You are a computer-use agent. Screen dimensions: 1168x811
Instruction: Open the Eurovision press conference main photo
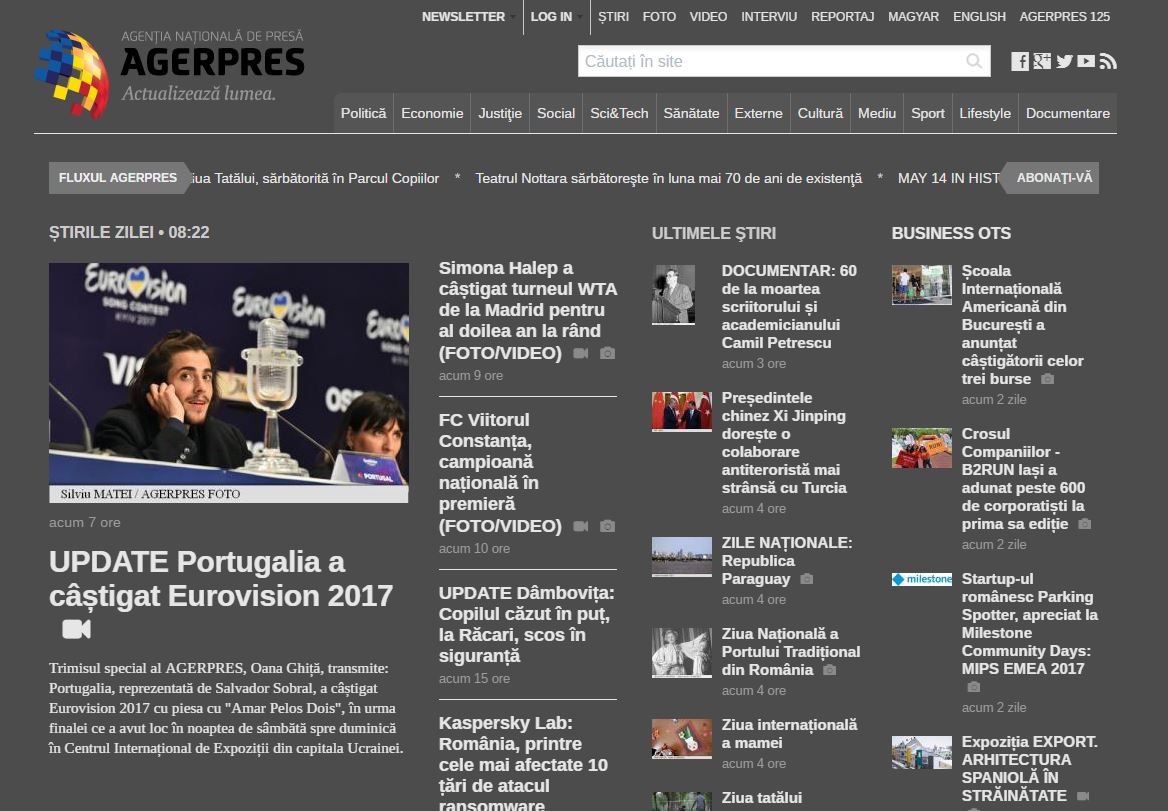pyautogui.click(x=229, y=383)
